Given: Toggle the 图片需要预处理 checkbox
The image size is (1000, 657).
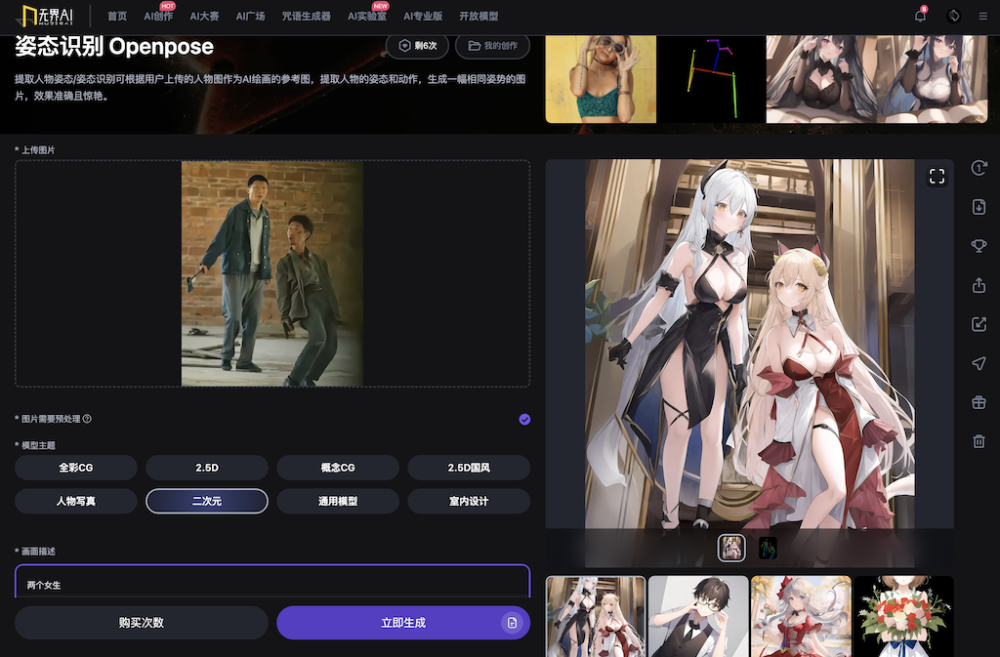Looking at the screenshot, I should click(x=524, y=419).
